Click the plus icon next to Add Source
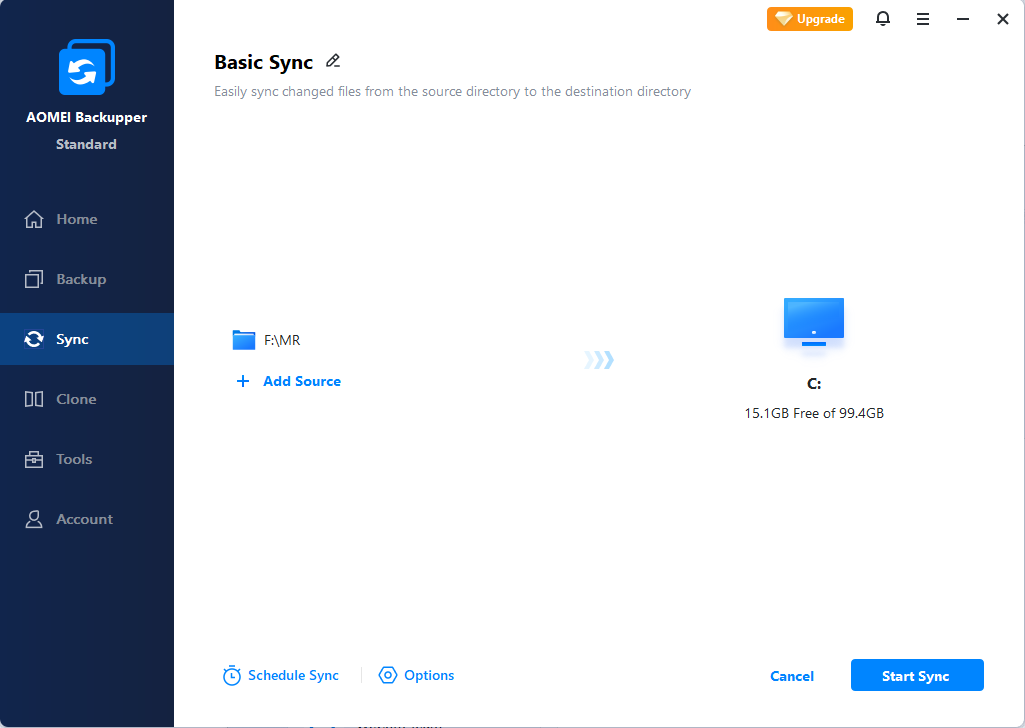Viewport: 1025px width, 728px height. (x=243, y=381)
